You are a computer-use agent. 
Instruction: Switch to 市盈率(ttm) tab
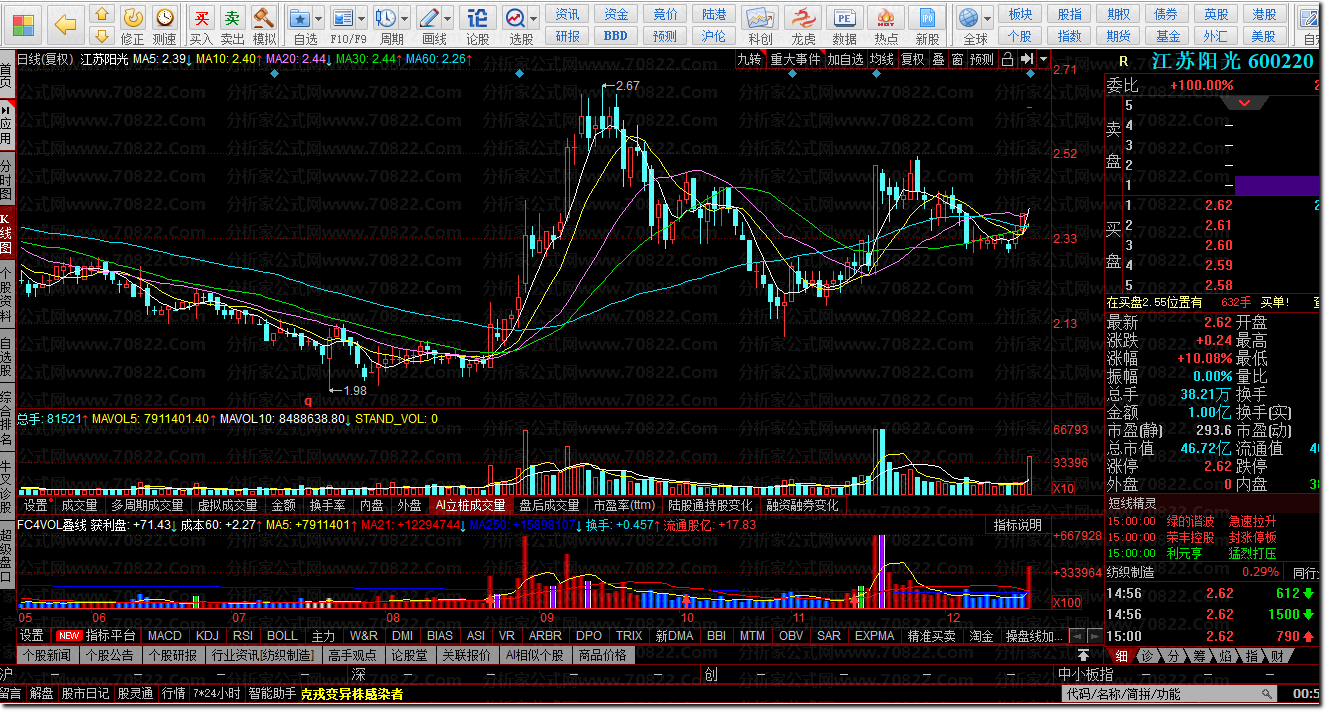(624, 505)
